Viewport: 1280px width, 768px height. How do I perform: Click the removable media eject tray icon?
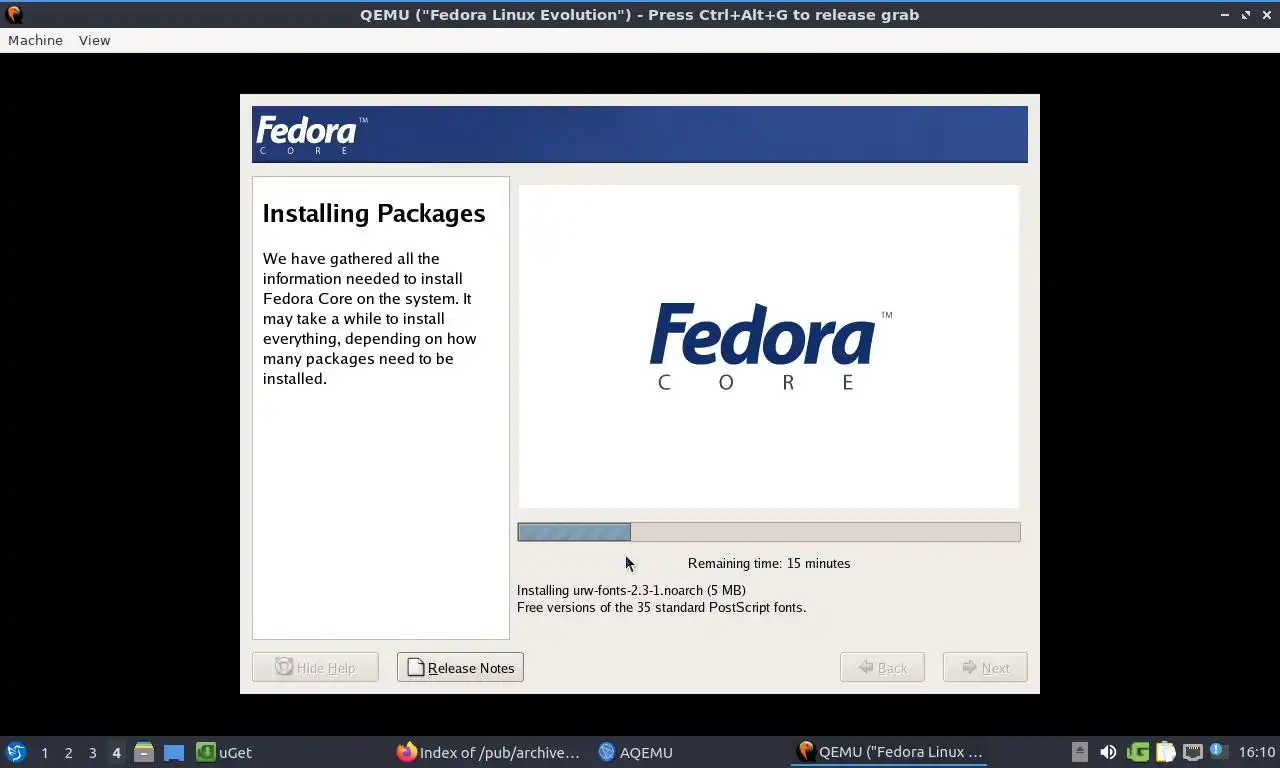click(1079, 752)
